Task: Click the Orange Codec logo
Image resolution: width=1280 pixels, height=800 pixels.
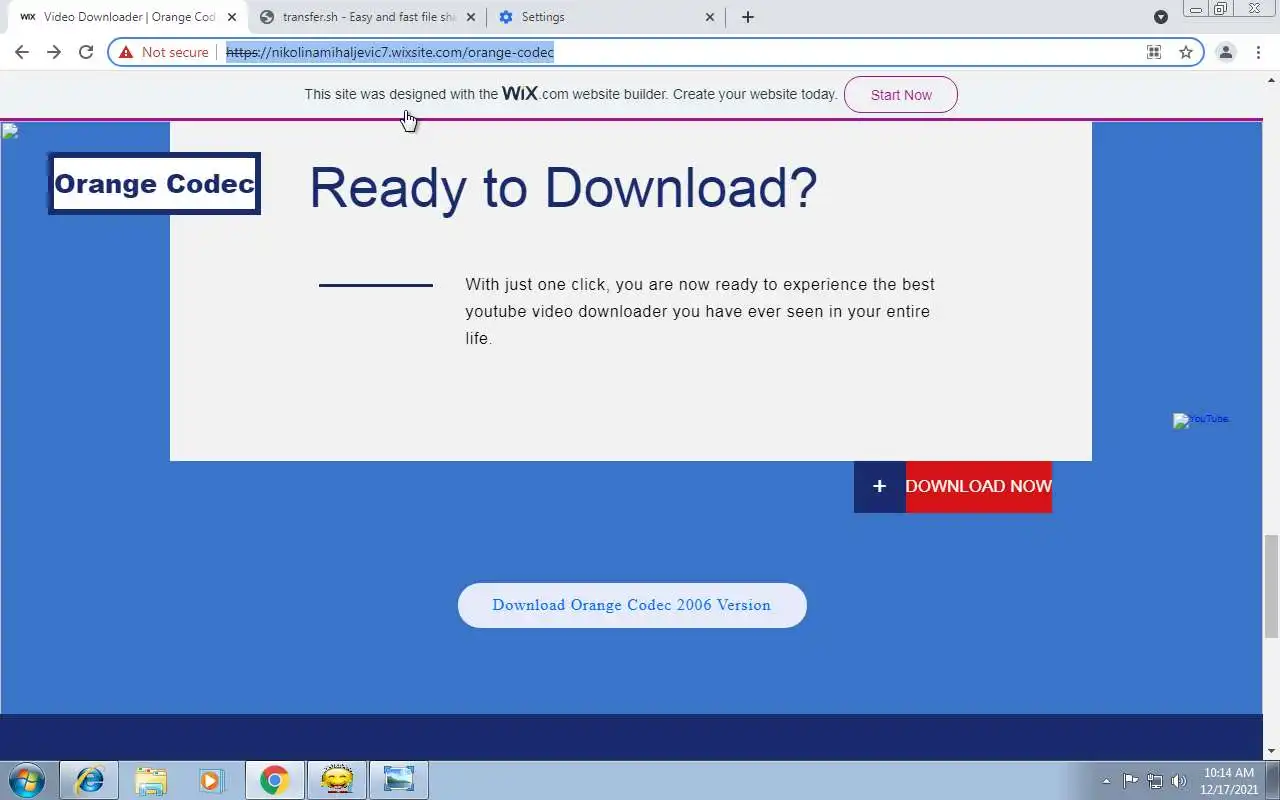Action: (x=154, y=184)
